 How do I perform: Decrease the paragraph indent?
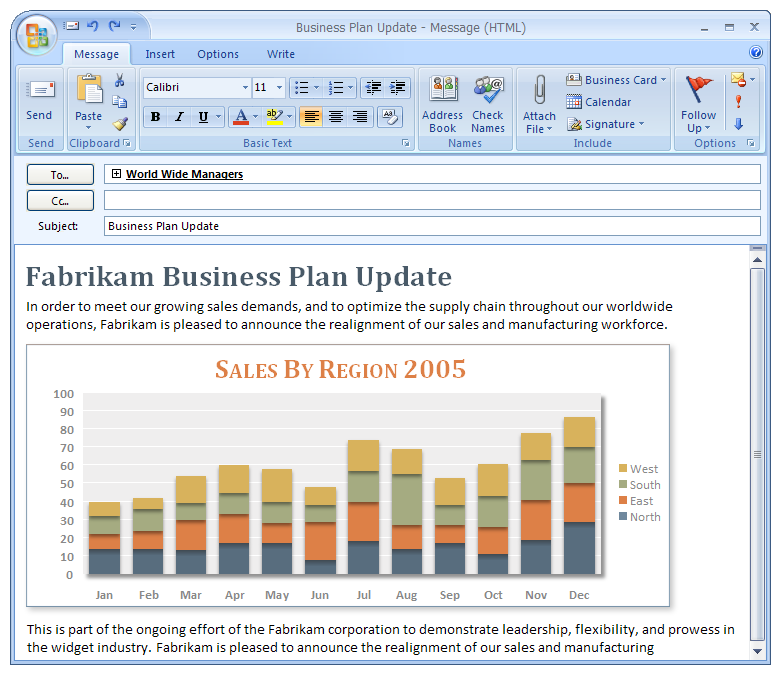tap(373, 88)
